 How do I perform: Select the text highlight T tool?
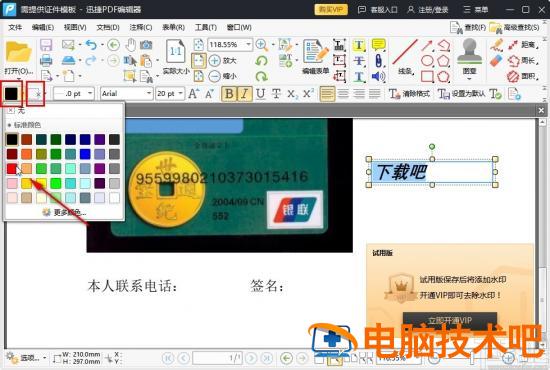click(359, 45)
